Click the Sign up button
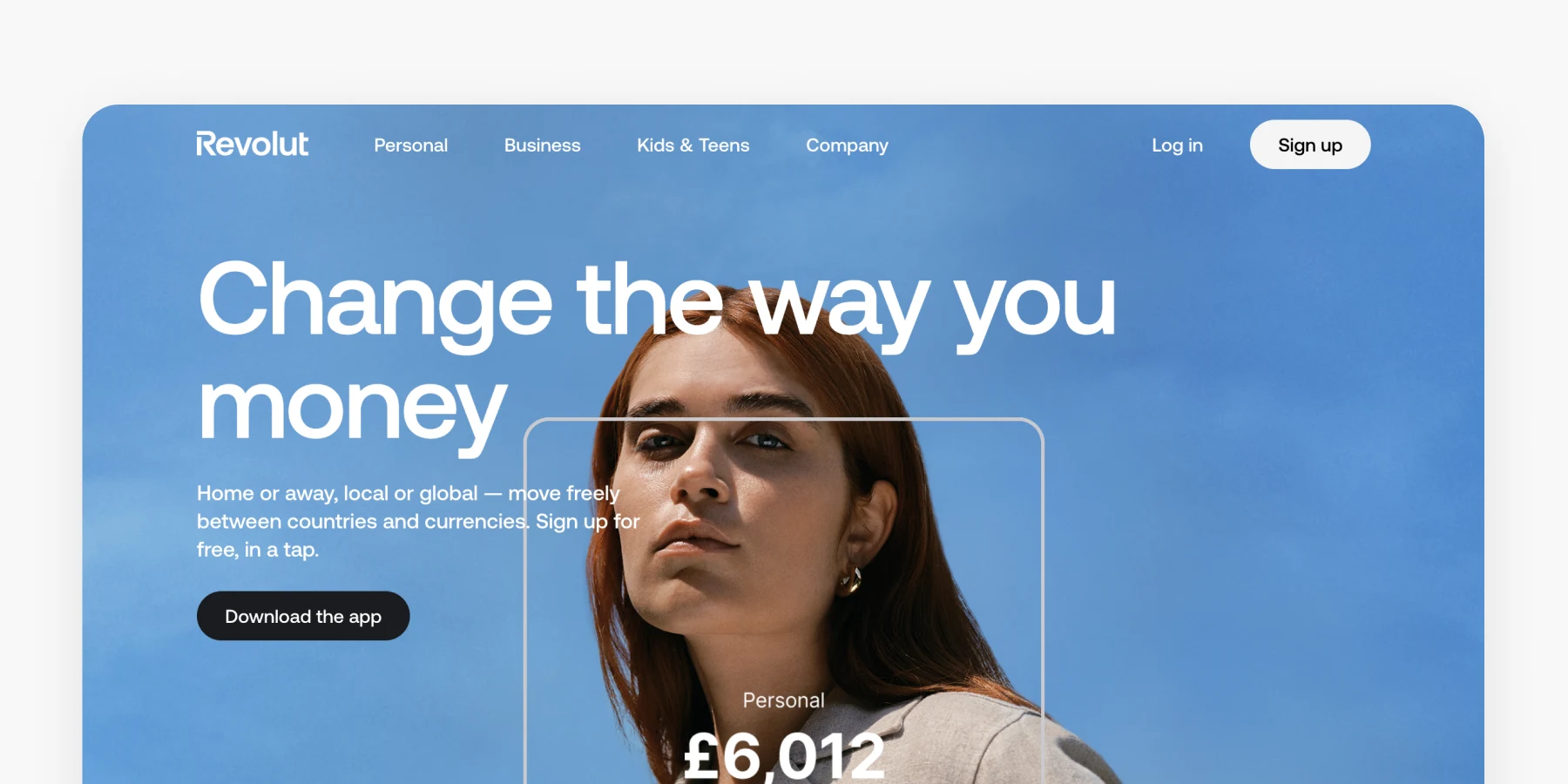The image size is (1568, 784). tap(1310, 145)
